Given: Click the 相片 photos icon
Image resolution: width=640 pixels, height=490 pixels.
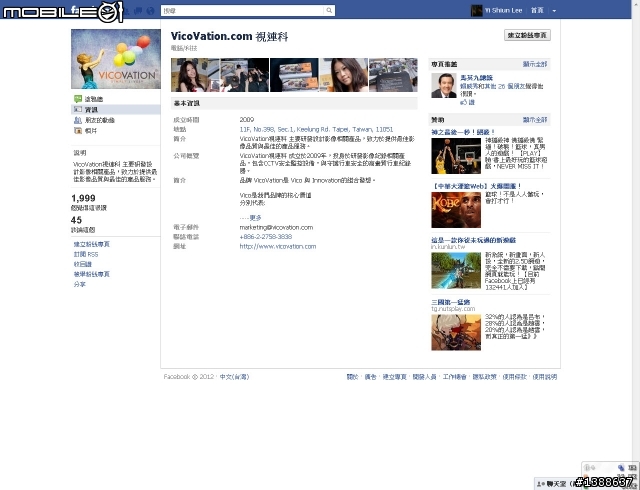Looking at the screenshot, I should 78,131.
